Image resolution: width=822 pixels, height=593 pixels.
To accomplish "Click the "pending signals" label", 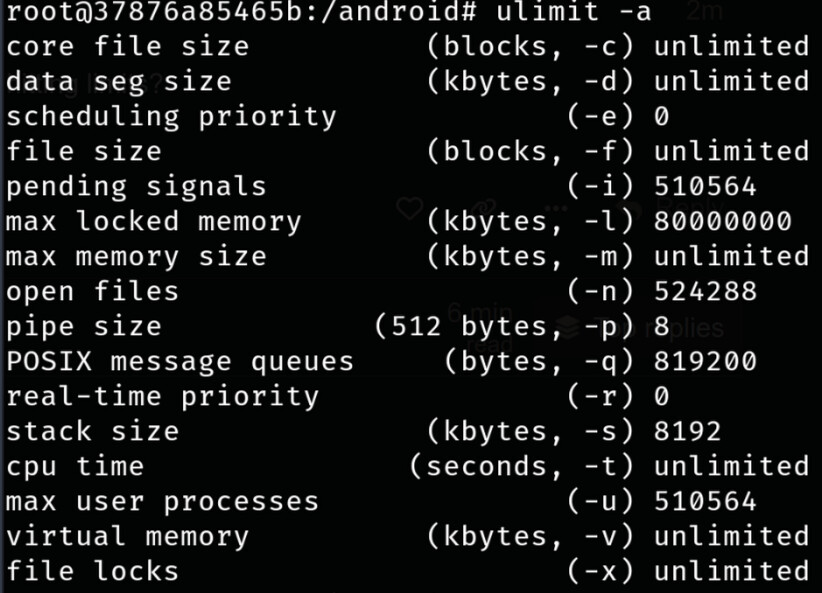I will click(x=136, y=186).
